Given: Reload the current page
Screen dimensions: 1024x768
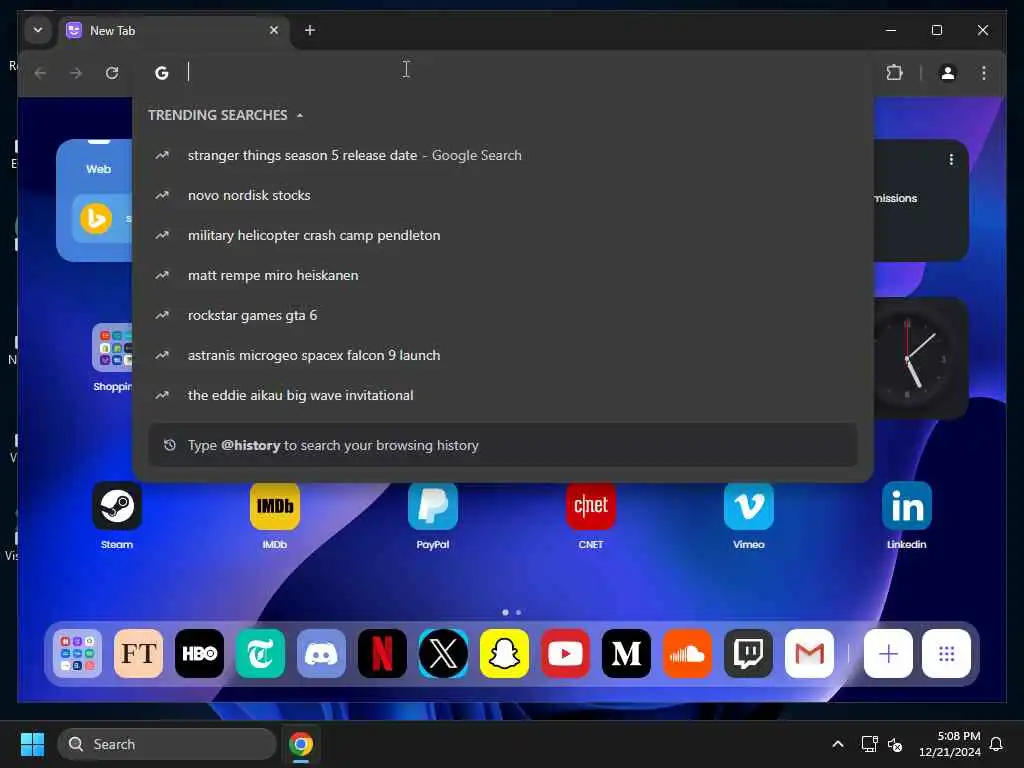Looking at the screenshot, I should pyautogui.click(x=112, y=72).
